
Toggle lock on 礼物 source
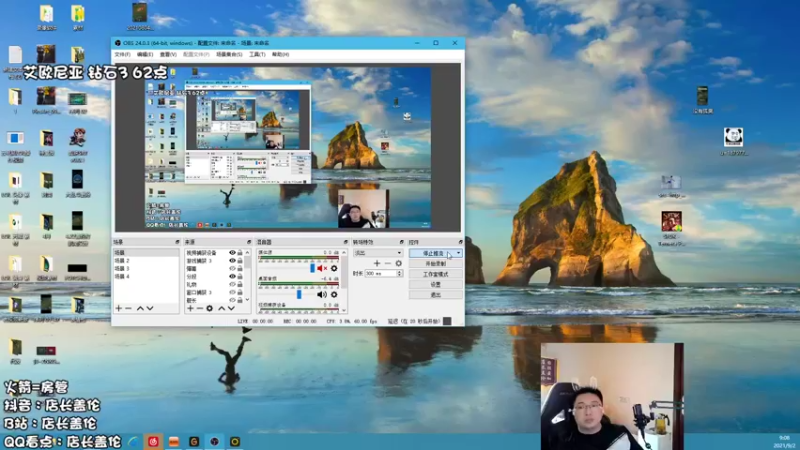(240, 284)
